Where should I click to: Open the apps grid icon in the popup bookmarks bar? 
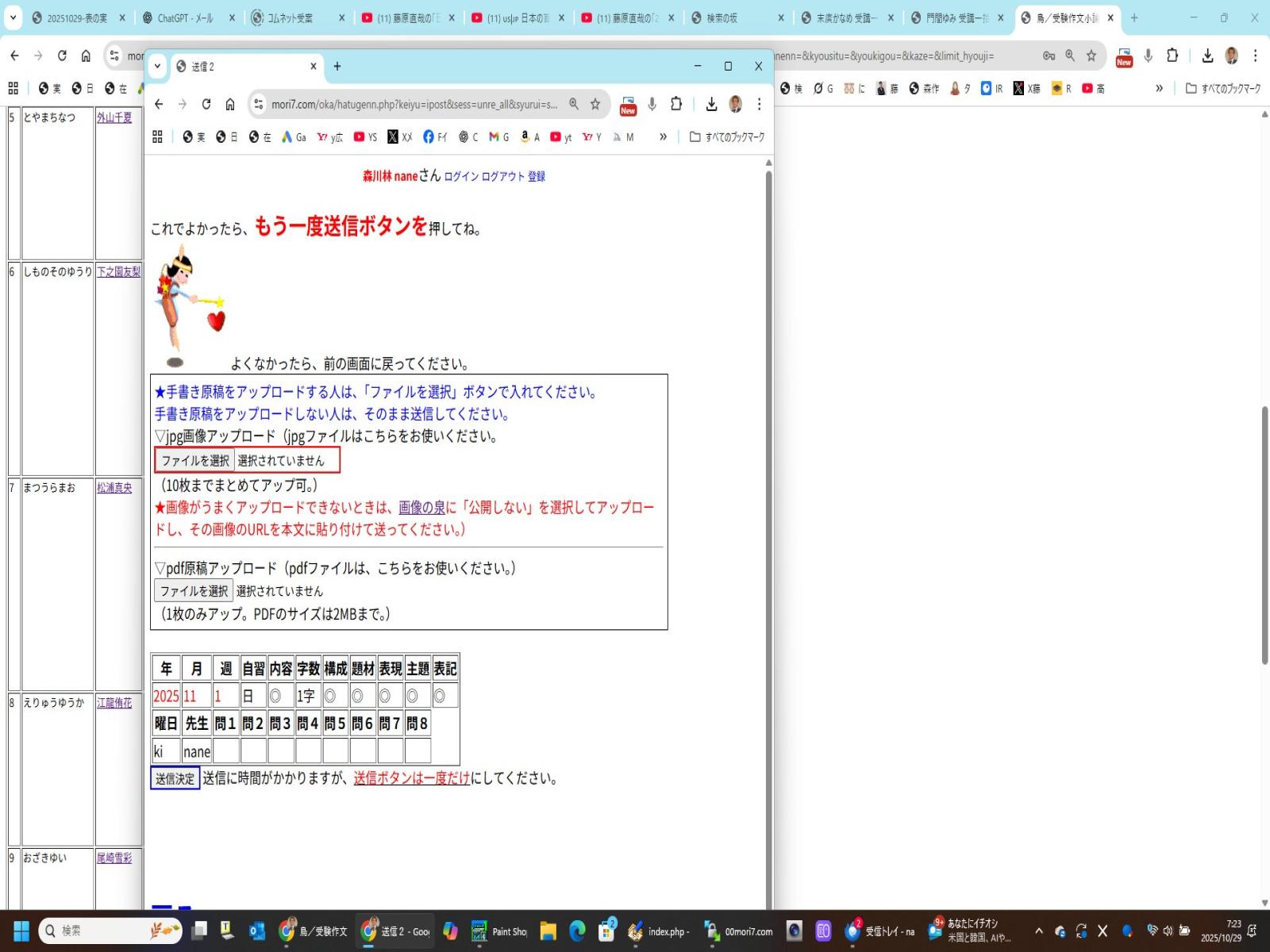tap(157, 137)
